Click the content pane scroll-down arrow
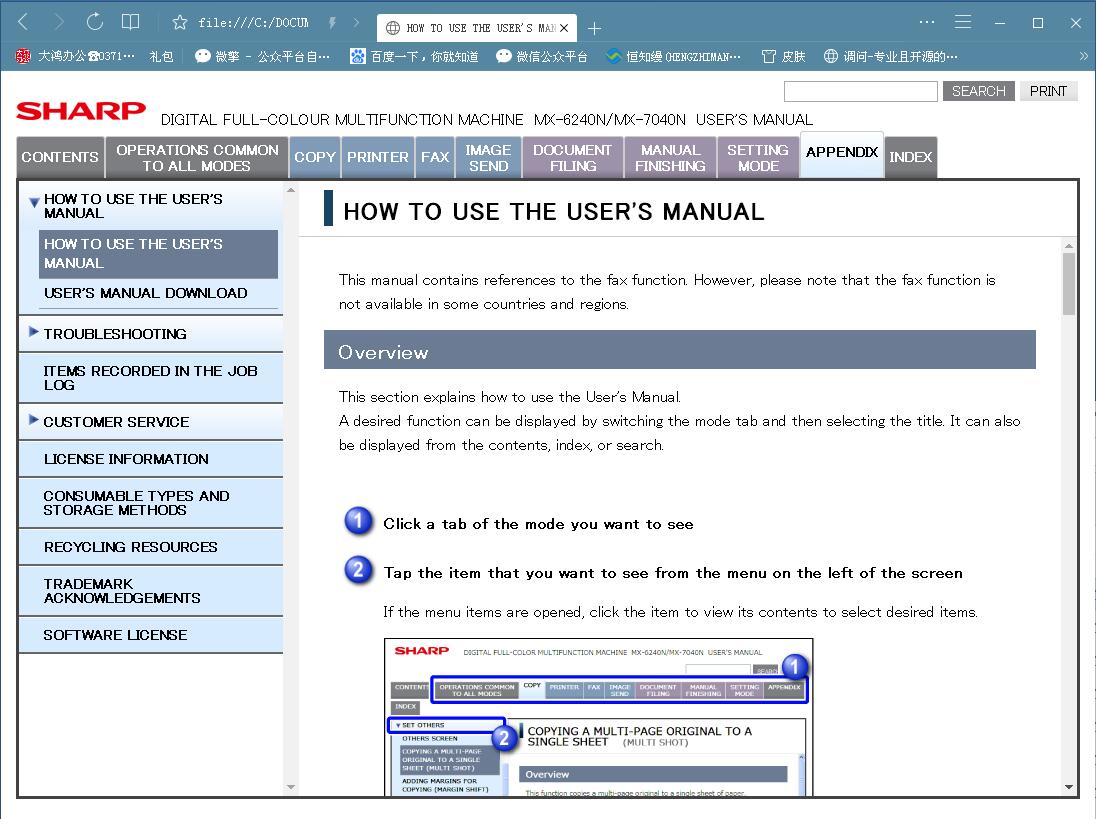 1069,788
